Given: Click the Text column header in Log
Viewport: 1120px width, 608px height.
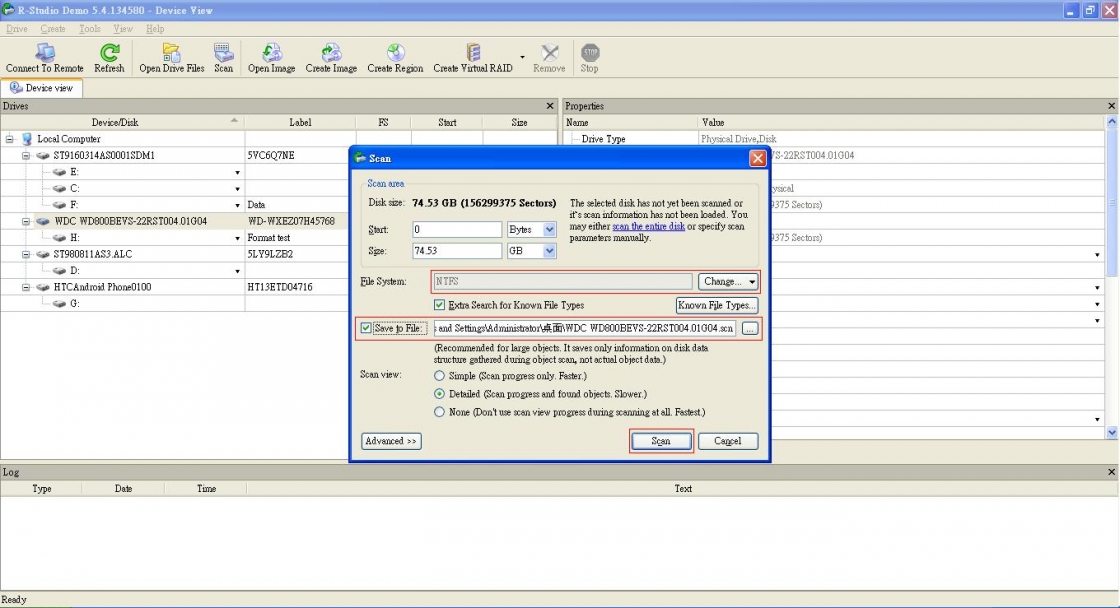Looking at the screenshot, I should click(683, 489).
